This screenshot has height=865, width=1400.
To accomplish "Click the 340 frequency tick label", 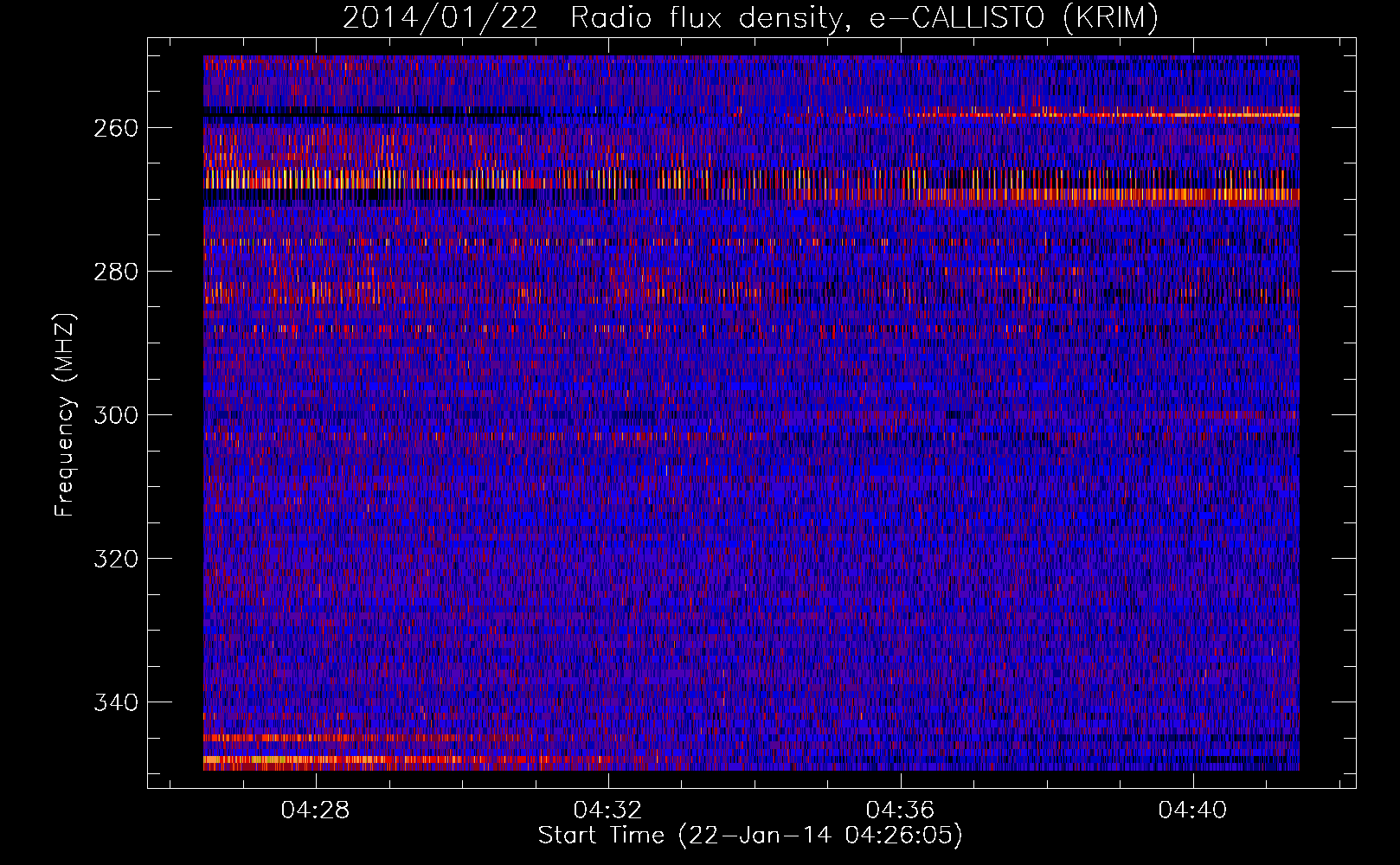I will click(115, 702).
